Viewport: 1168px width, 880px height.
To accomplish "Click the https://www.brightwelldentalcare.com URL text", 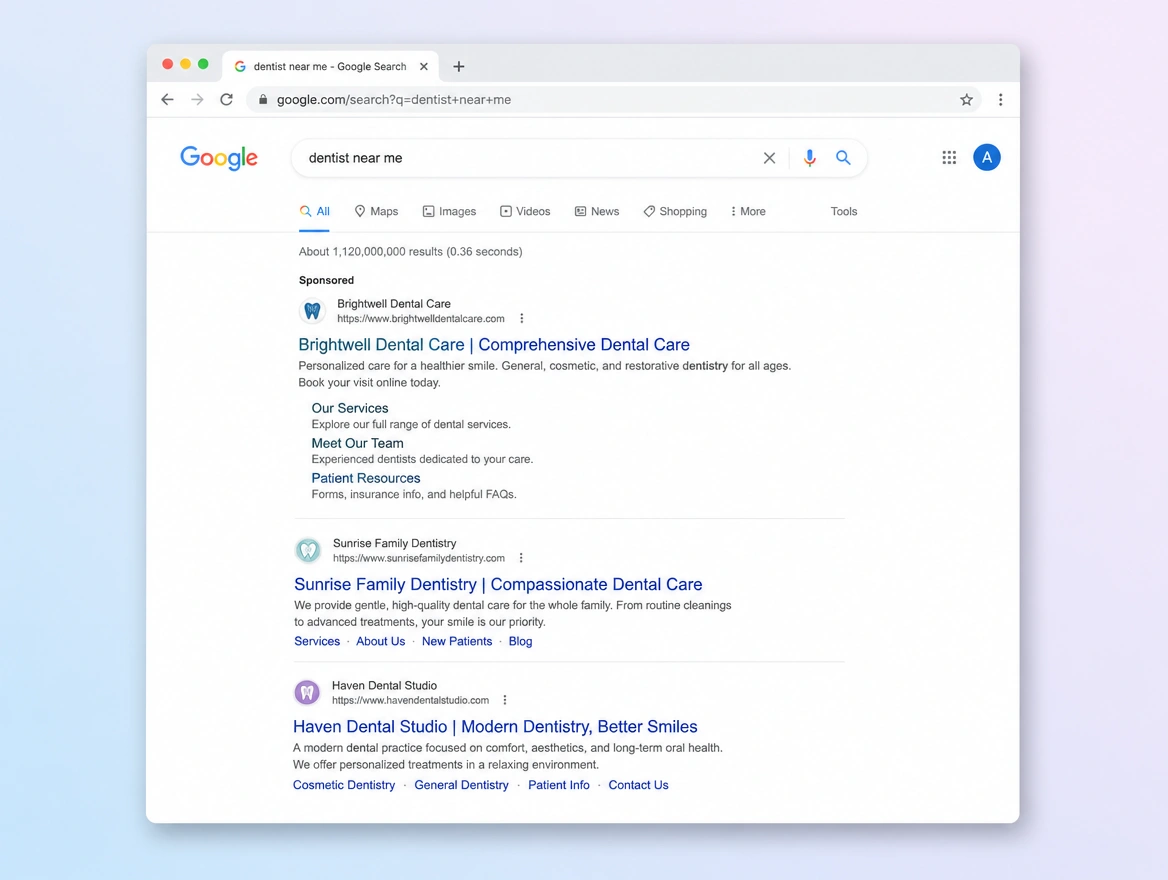I will click(421, 319).
